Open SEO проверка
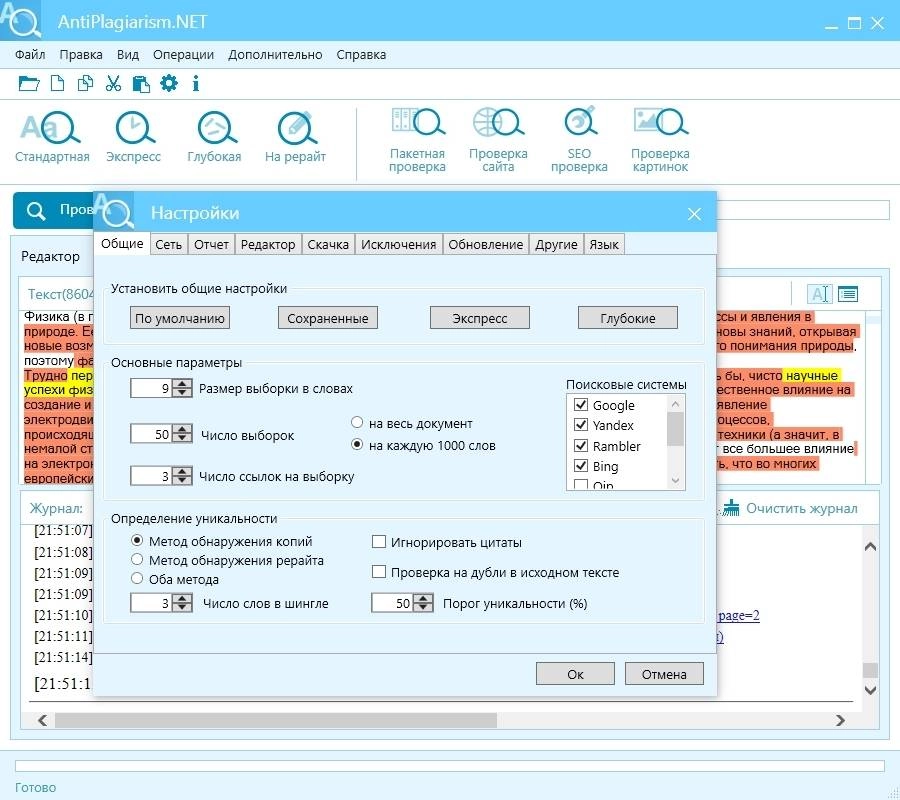This screenshot has height=800, width=900. [579, 141]
